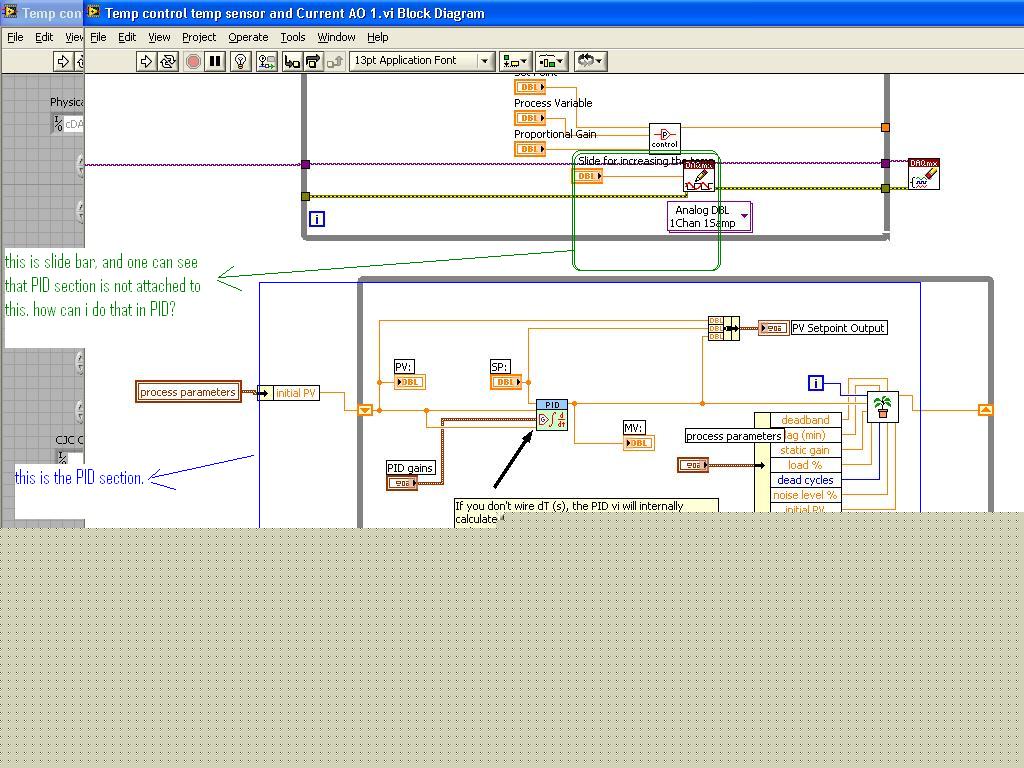The height and width of the screenshot is (768, 1024).
Task: Open the Analog DBL 1Chan 1Samp selector
Action: (709, 216)
